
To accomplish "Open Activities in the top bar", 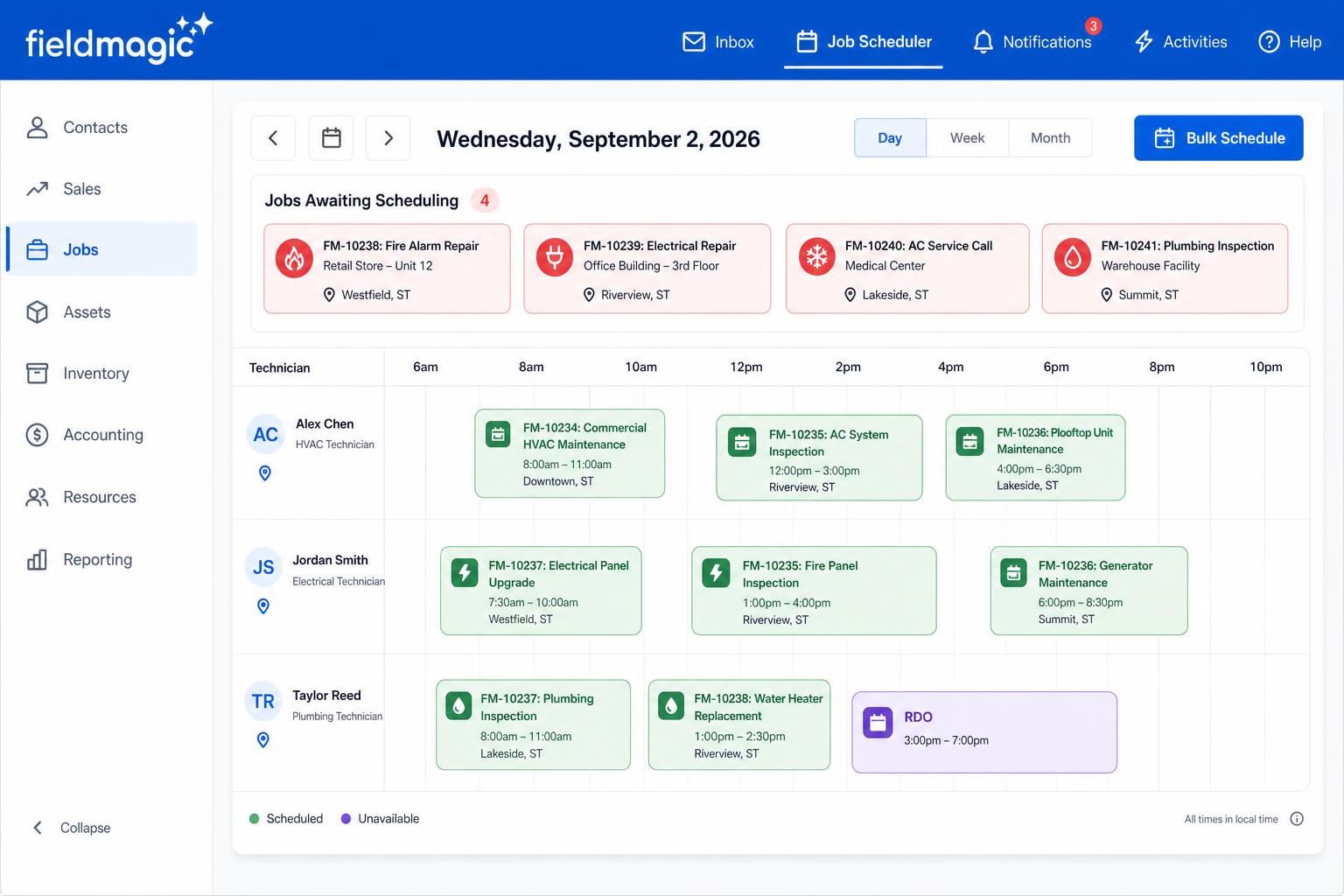I will click(x=1181, y=42).
